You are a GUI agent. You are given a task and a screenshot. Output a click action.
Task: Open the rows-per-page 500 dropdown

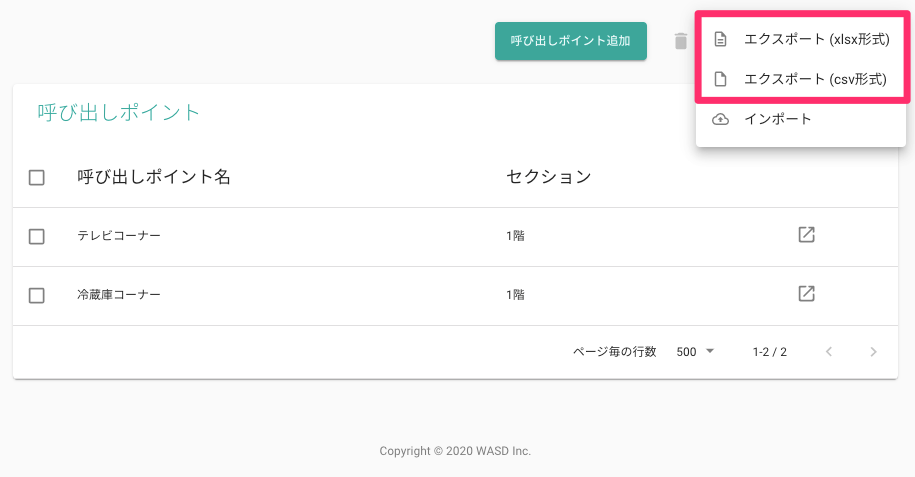[695, 351]
